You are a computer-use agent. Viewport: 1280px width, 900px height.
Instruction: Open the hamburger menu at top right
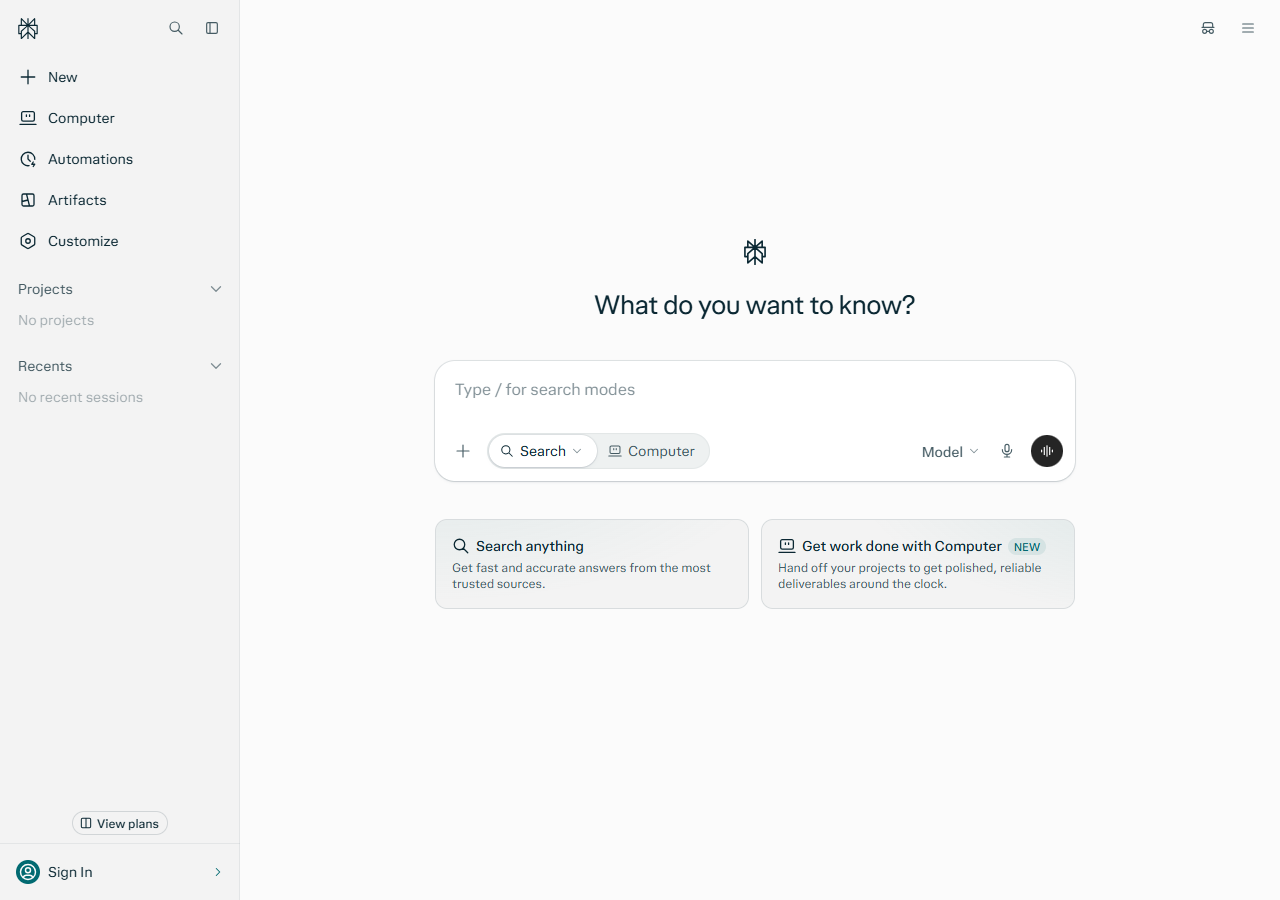(x=1248, y=28)
